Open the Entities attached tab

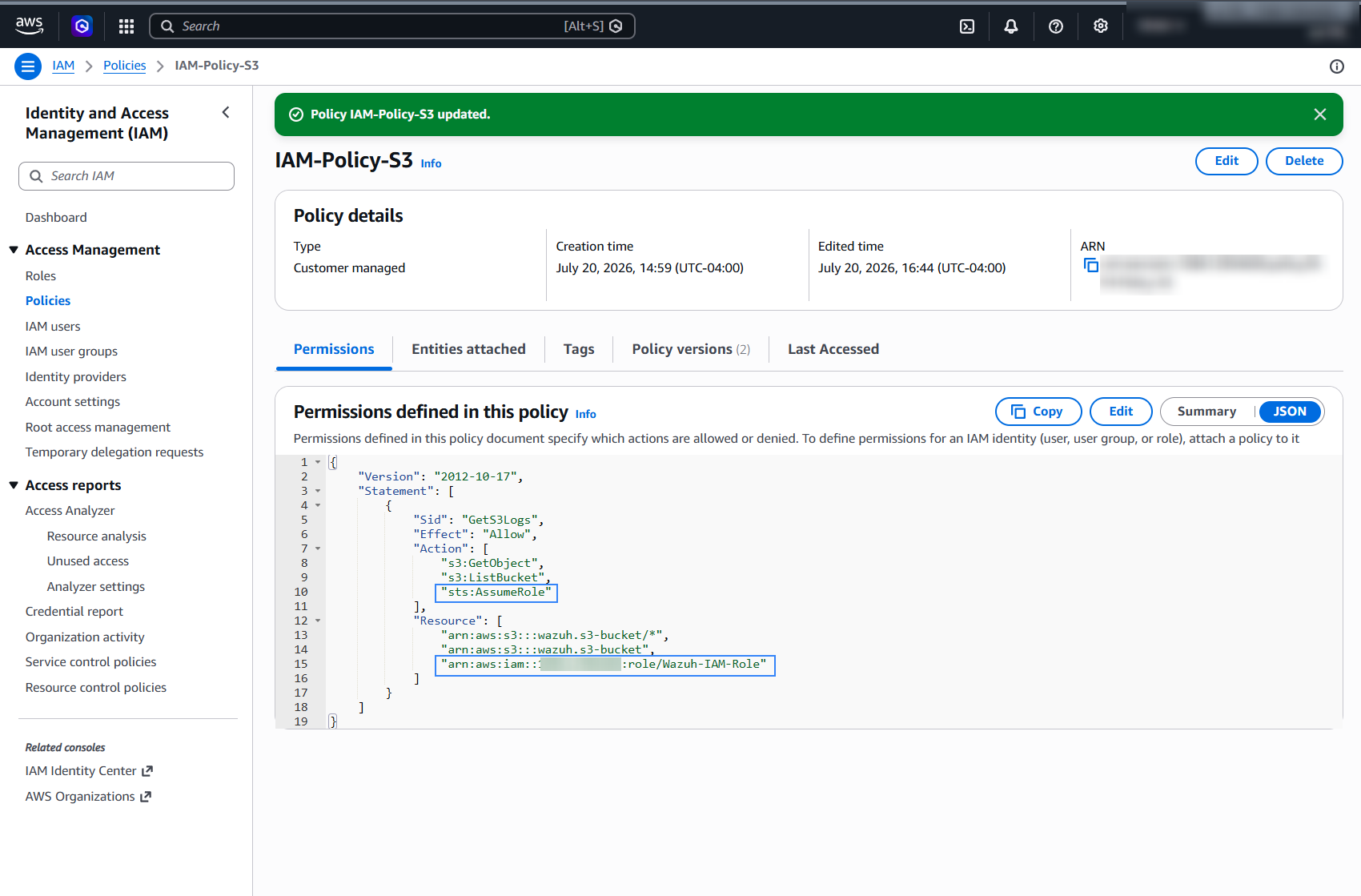[x=468, y=349]
